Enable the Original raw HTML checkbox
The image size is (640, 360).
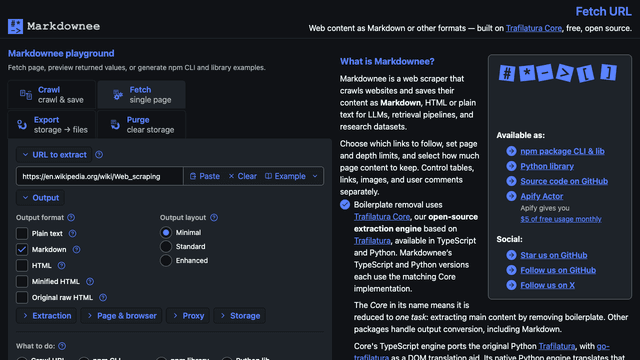[x=22, y=298]
